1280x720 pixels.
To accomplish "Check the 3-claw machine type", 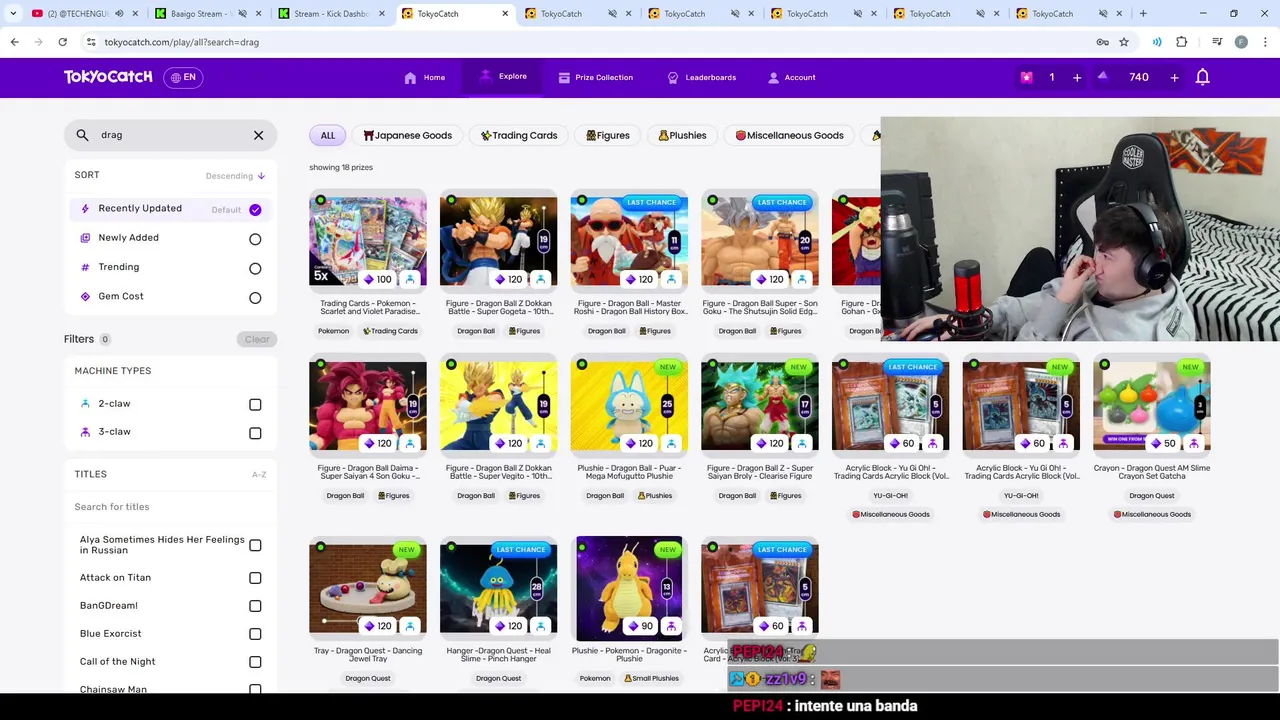I will [255, 432].
